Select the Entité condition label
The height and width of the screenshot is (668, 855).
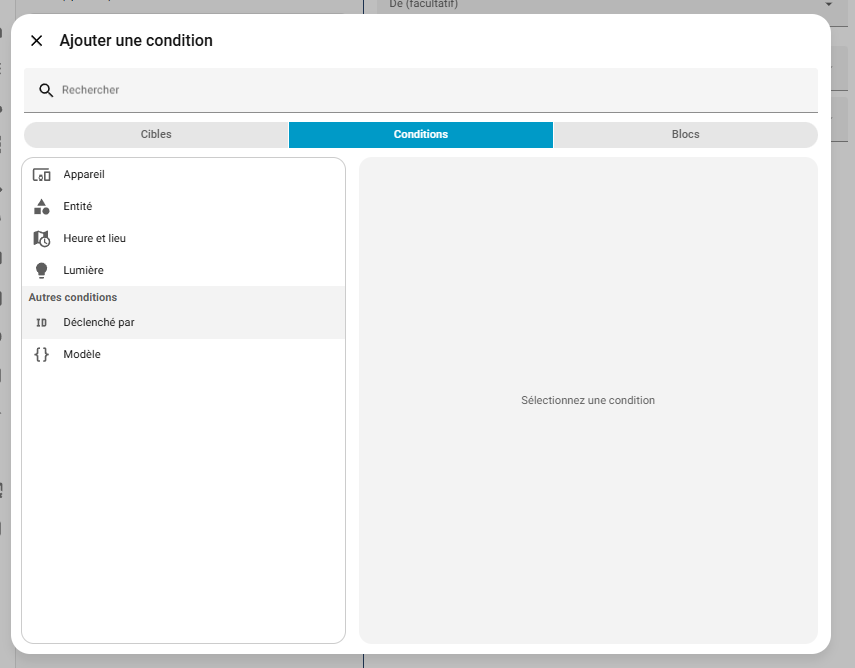pos(78,207)
